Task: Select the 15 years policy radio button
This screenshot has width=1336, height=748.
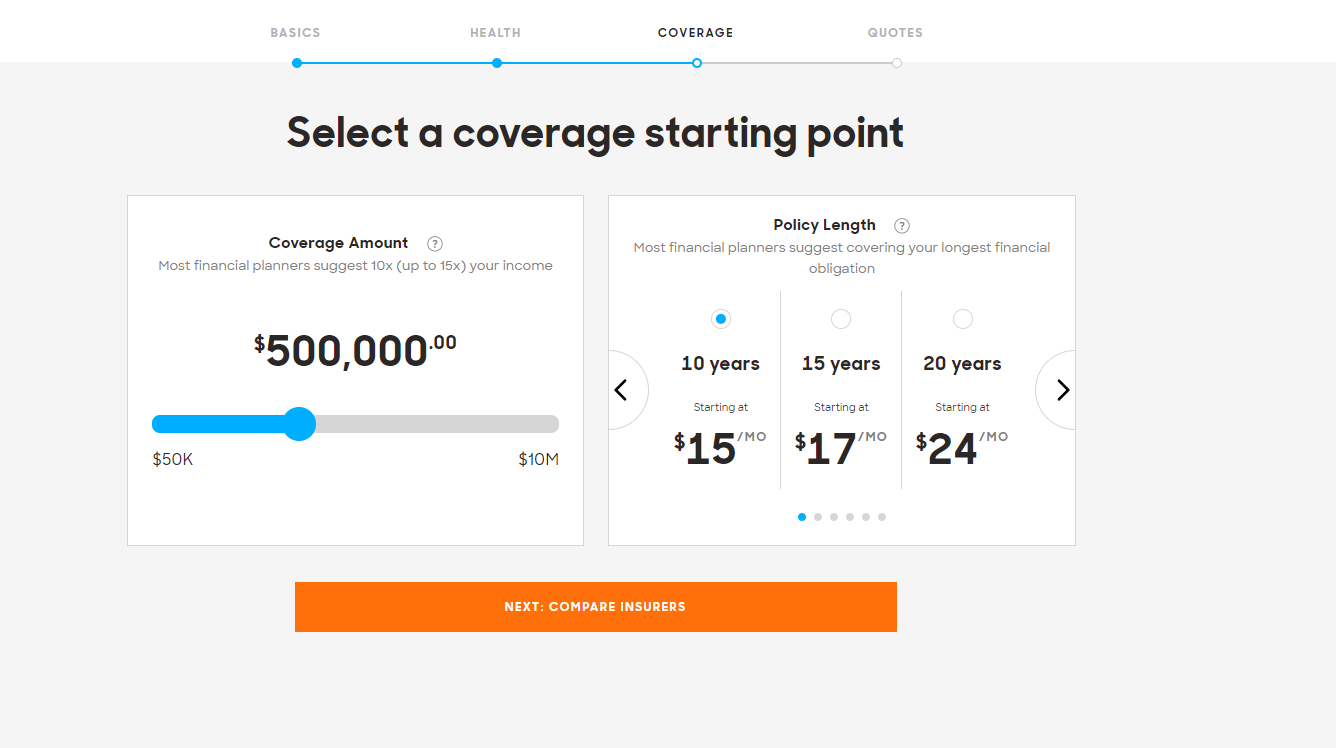Action: 841,319
